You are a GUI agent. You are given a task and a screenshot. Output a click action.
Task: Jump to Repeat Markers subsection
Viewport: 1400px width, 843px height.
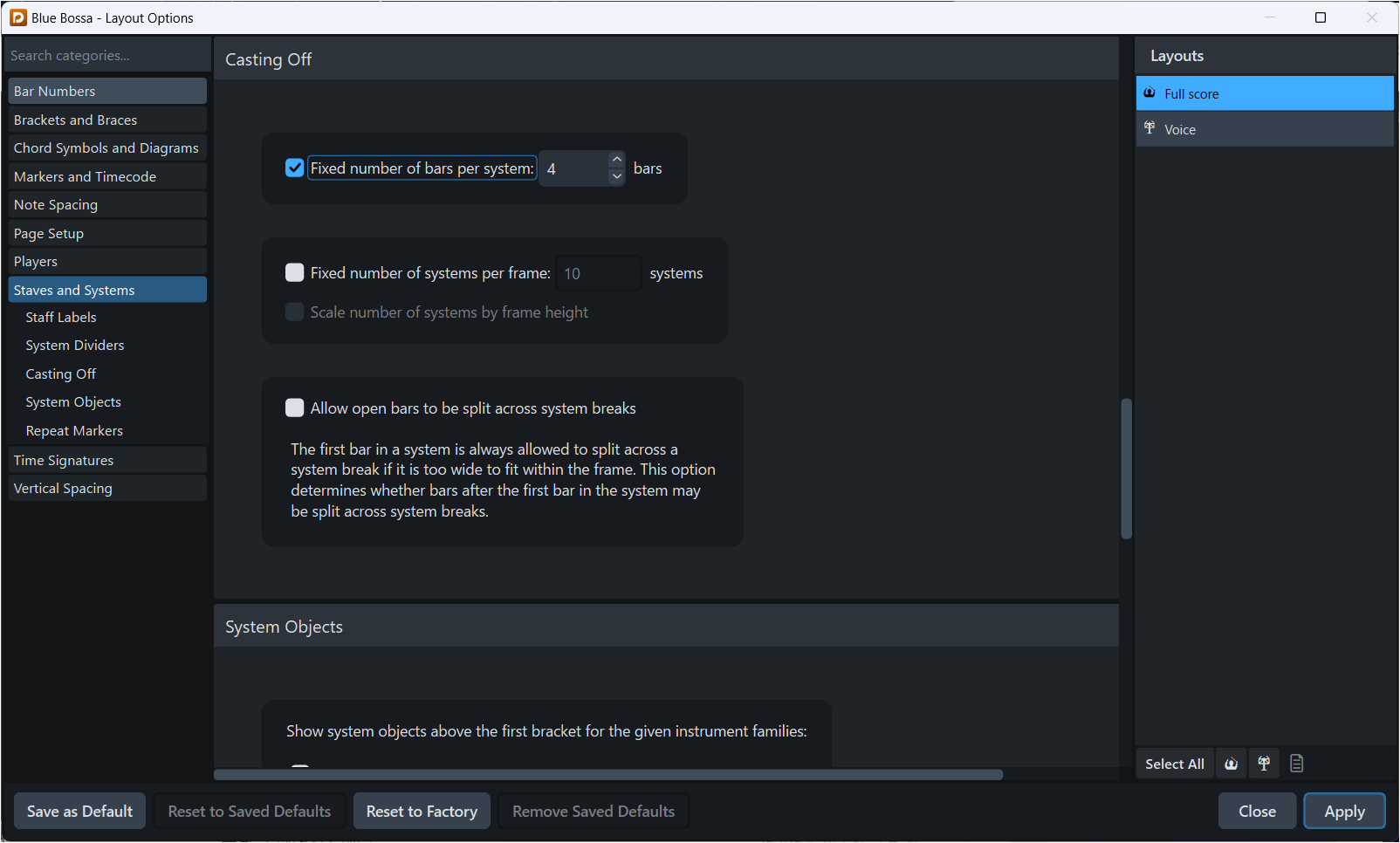pos(74,431)
